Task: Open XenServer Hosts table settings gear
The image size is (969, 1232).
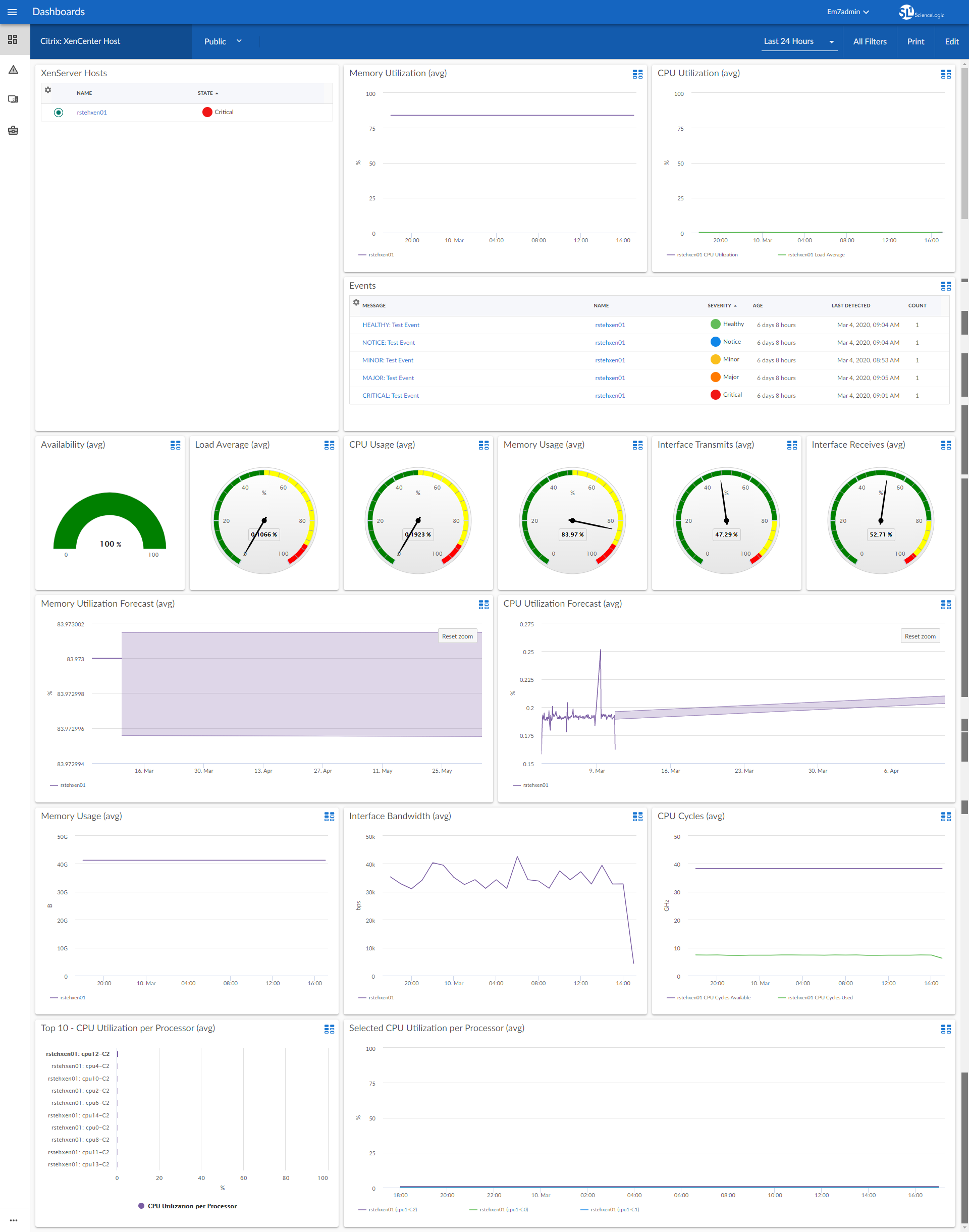Action: pos(48,90)
